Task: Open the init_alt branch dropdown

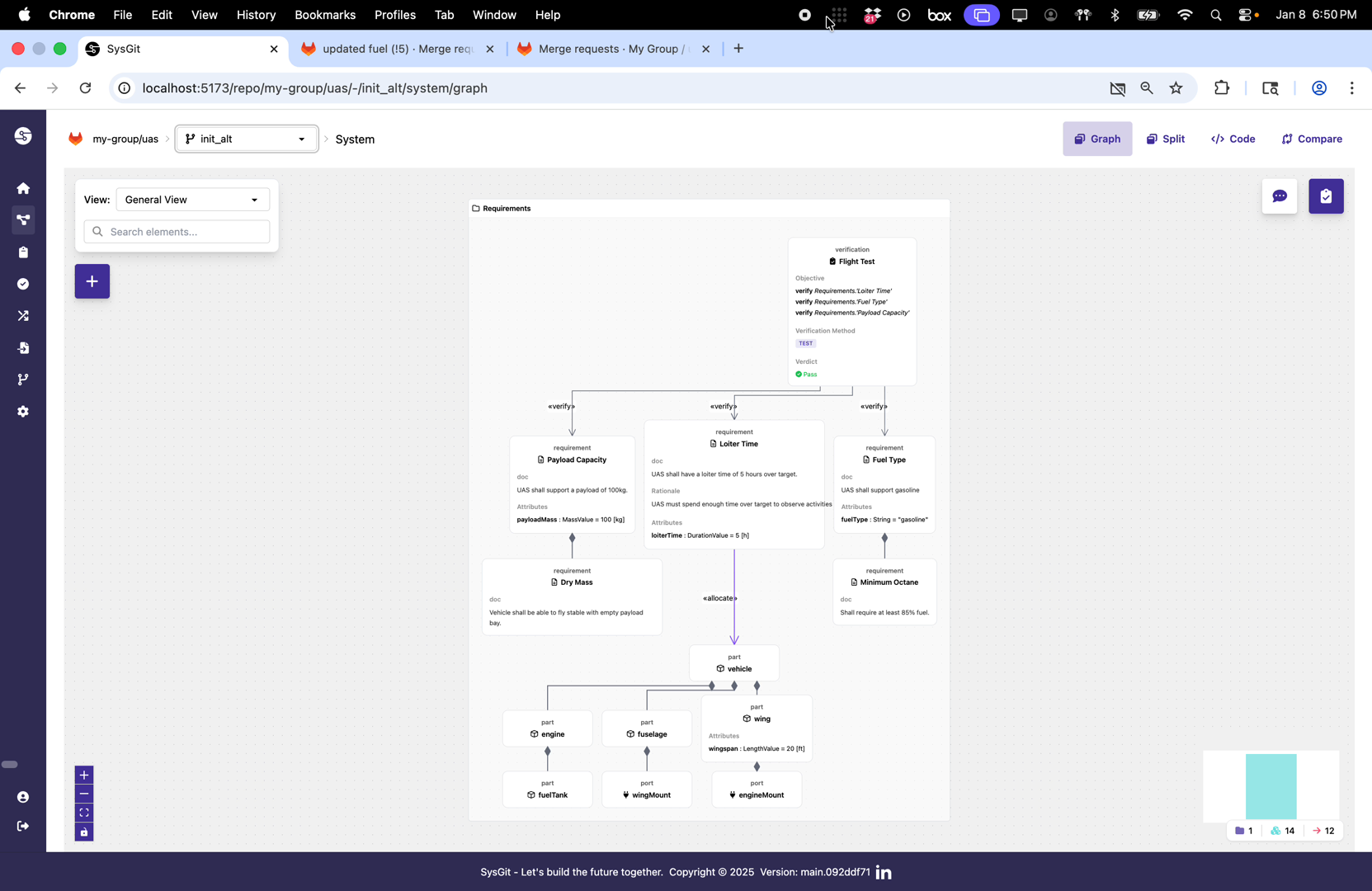Action: click(x=247, y=139)
